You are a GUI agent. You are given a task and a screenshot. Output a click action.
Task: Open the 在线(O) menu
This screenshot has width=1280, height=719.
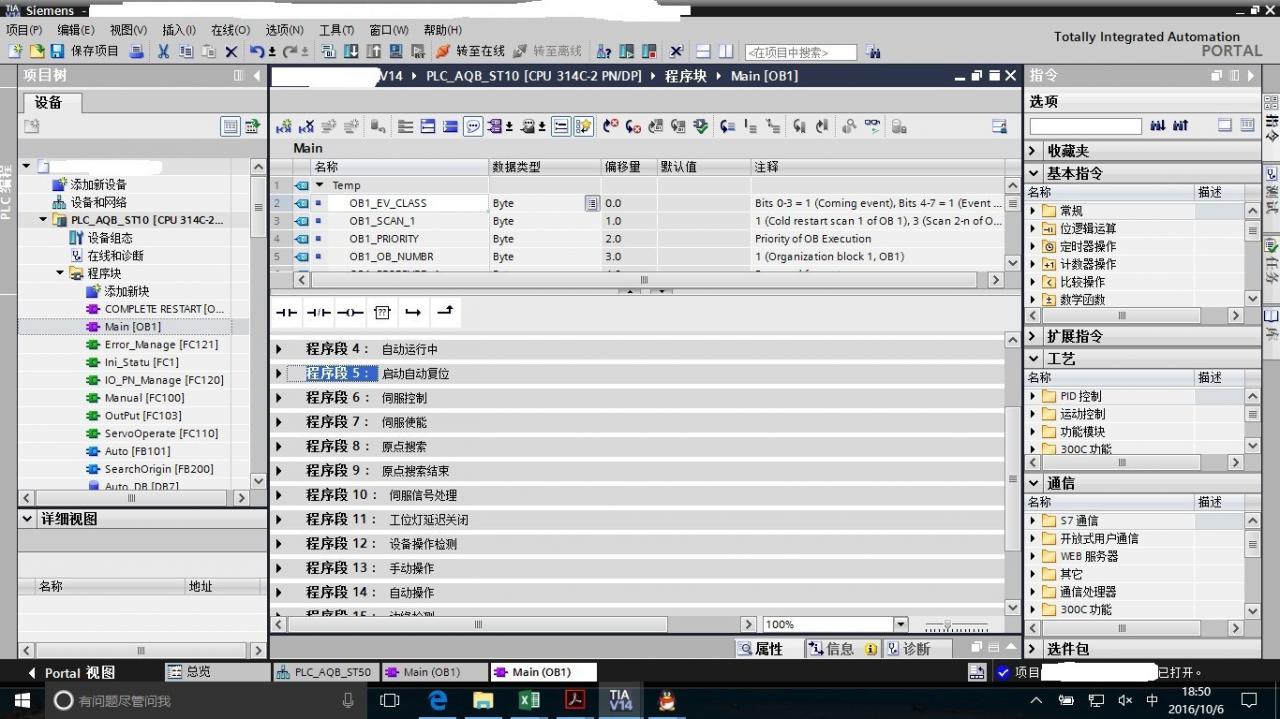click(x=230, y=30)
